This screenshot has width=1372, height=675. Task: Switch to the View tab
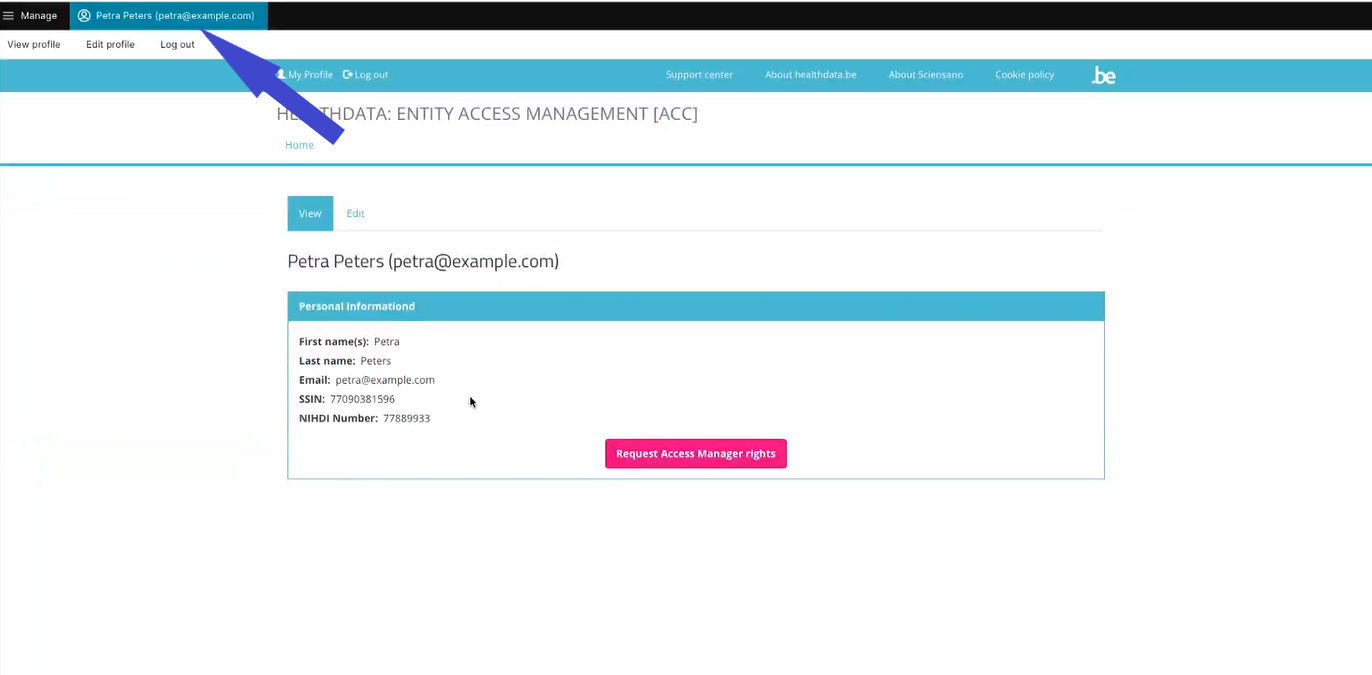point(310,213)
